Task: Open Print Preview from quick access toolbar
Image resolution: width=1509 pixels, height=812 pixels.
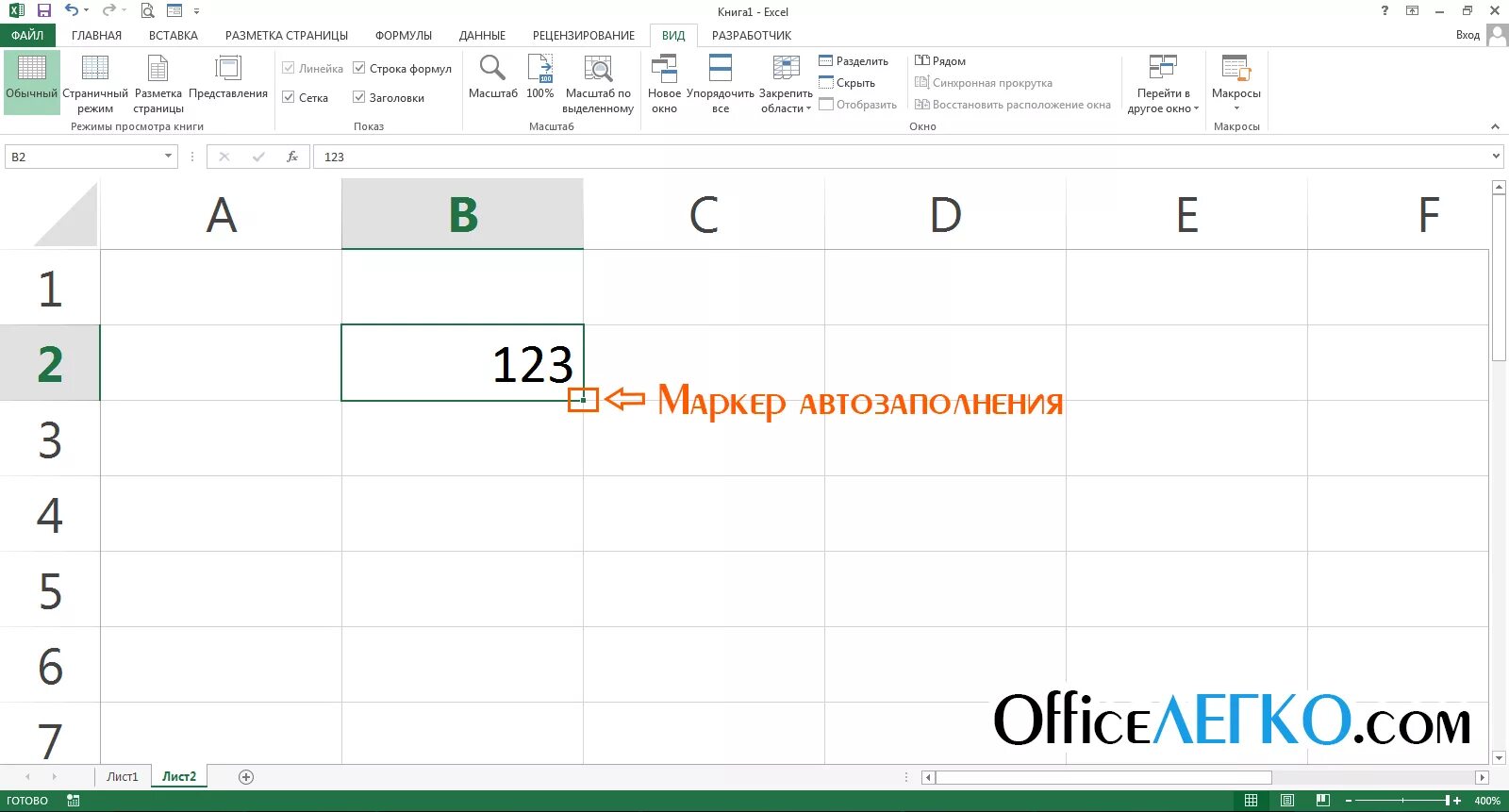Action: [x=147, y=10]
